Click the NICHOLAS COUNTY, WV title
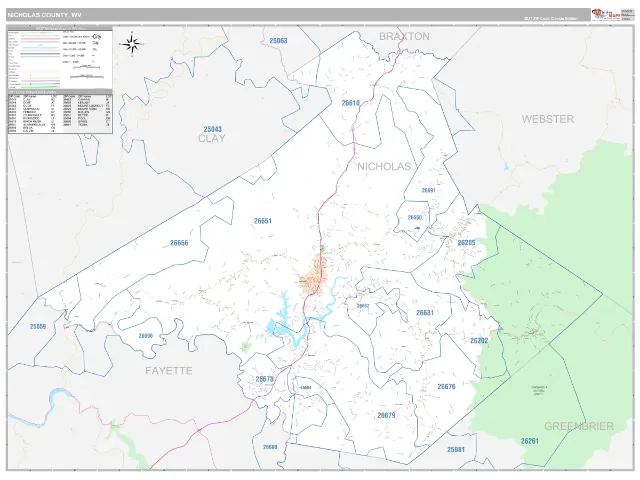The image size is (640, 480). 44,15
